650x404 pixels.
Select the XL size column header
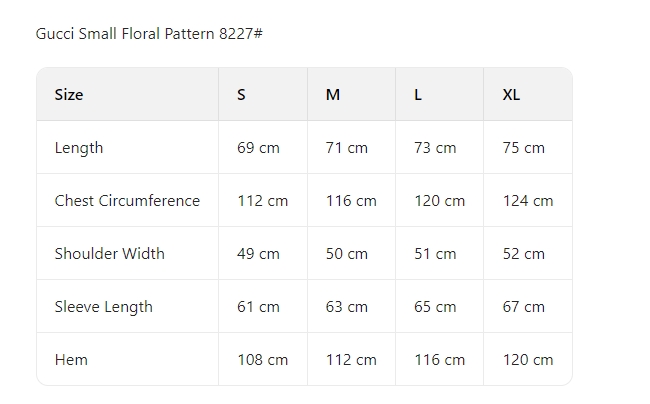511,95
